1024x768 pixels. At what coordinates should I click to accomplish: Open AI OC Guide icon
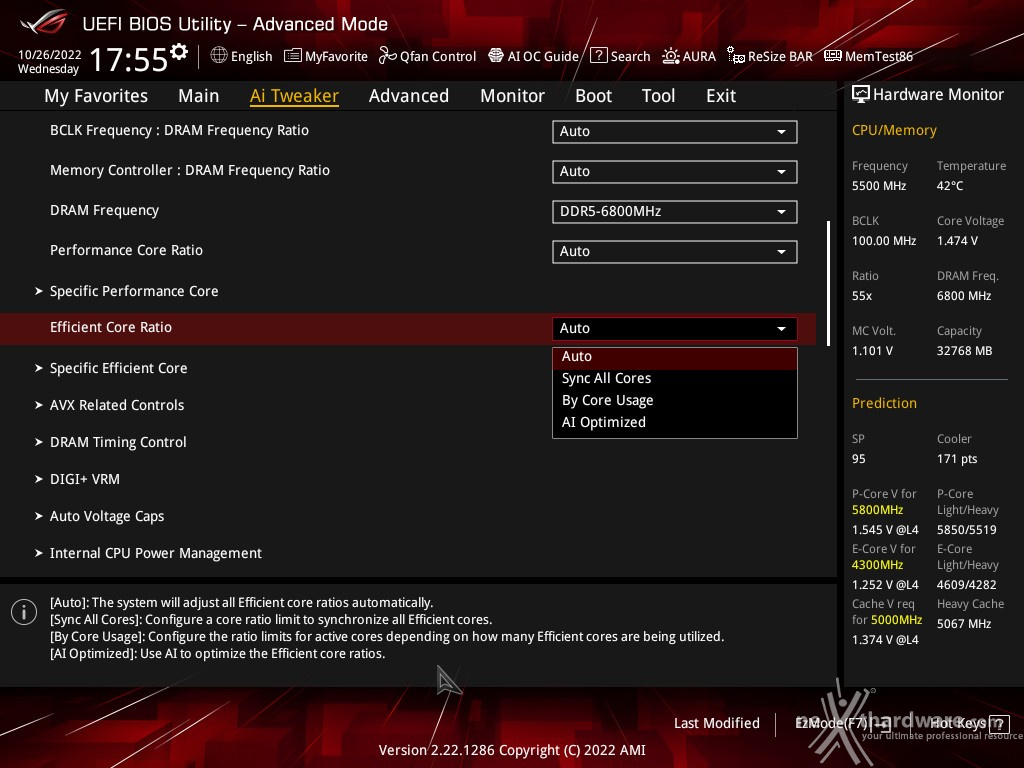tap(496, 56)
